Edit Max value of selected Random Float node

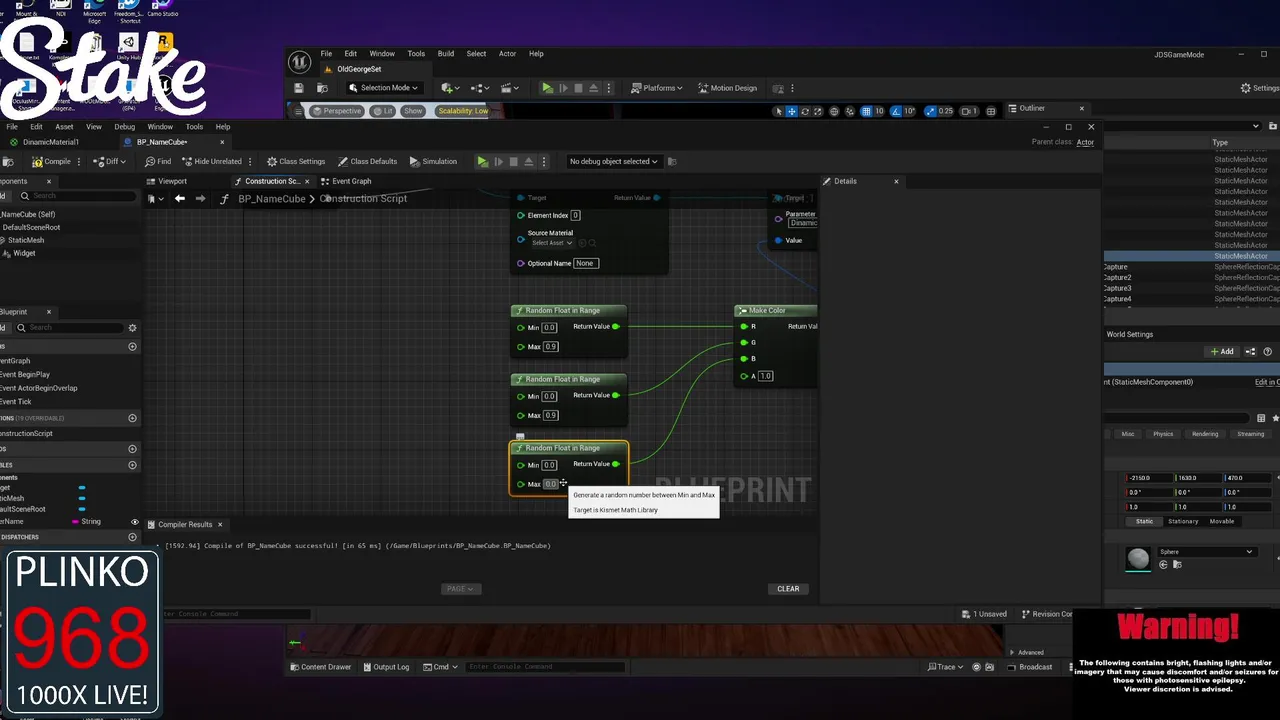pos(550,484)
